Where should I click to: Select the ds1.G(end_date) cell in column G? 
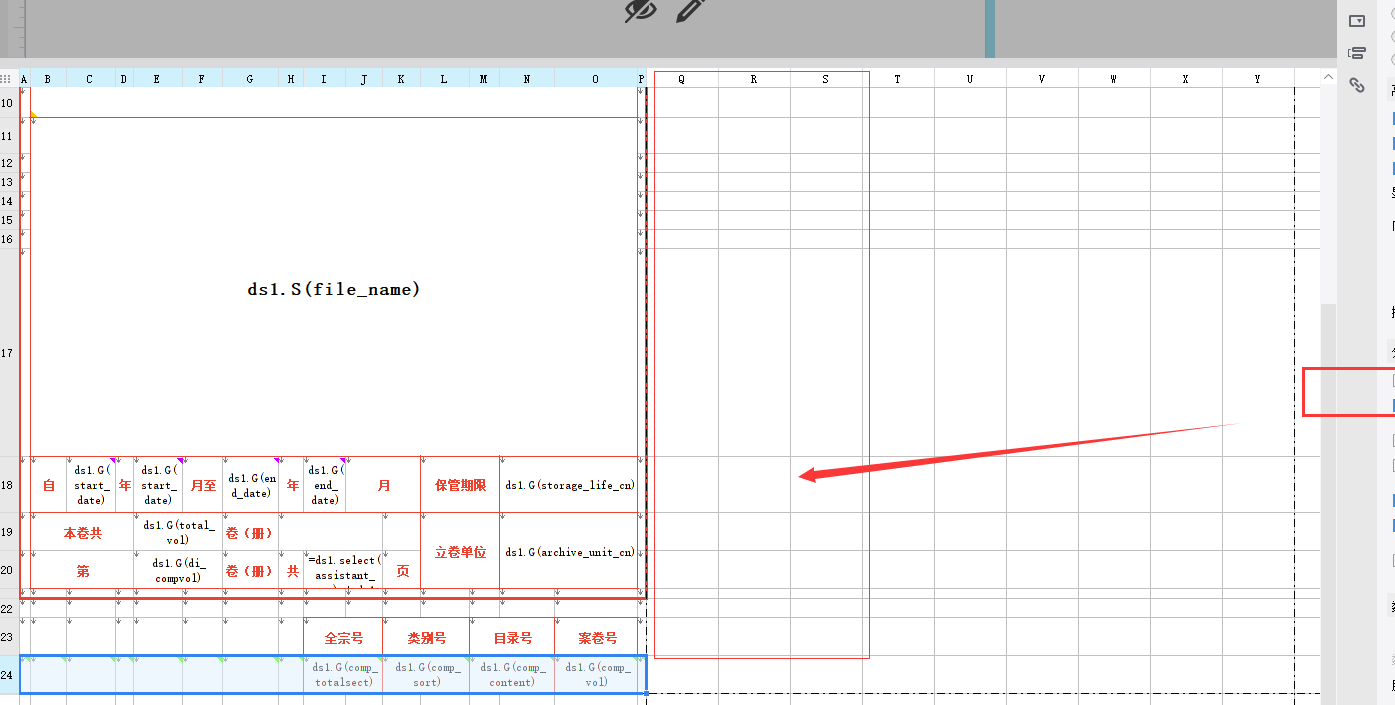click(x=250, y=485)
